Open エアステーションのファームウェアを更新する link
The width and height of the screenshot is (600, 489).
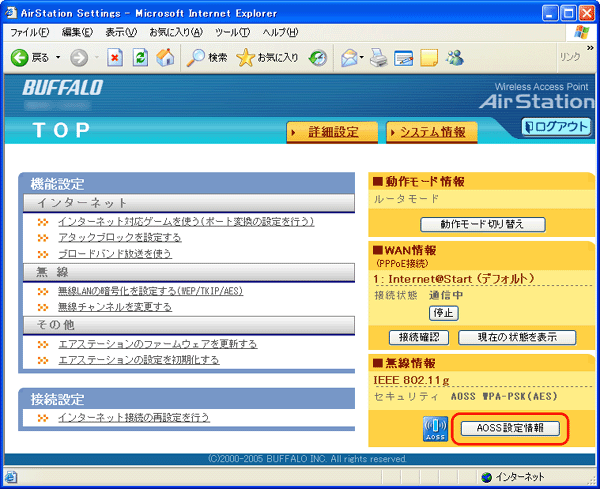(x=158, y=344)
